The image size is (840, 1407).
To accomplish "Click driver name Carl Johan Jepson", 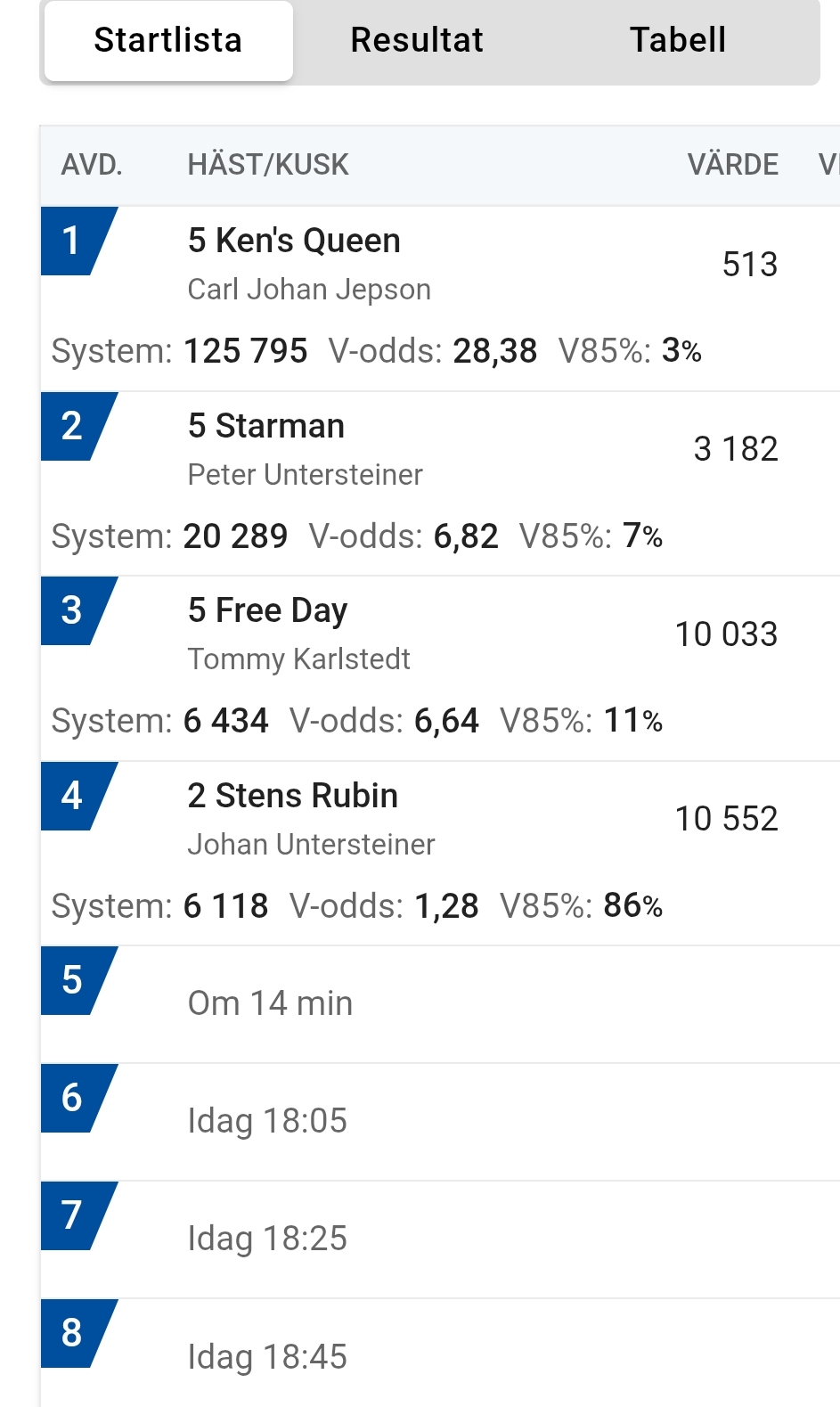I will [x=309, y=290].
